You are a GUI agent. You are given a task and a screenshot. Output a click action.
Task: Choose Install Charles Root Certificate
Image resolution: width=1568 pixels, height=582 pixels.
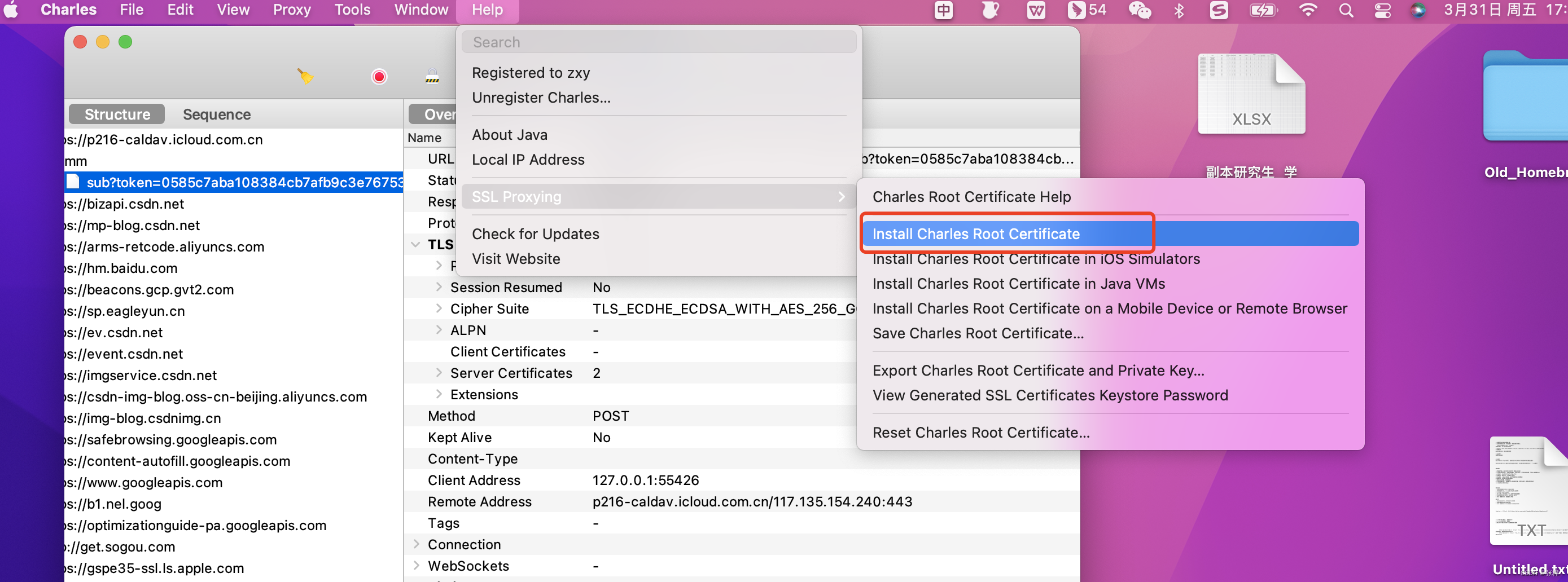[x=1110, y=234]
